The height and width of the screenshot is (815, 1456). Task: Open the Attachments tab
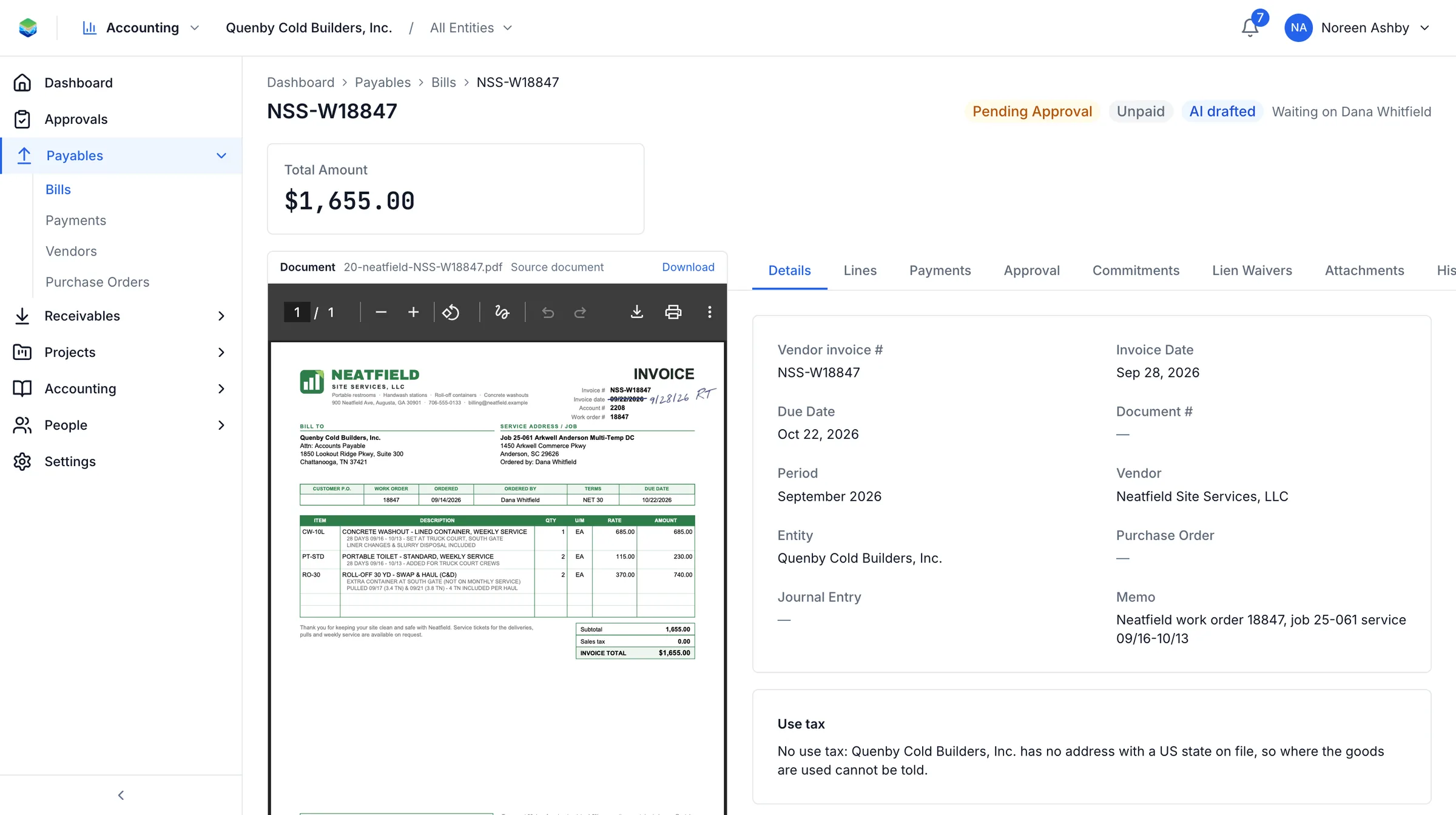tap(1364, 271)
